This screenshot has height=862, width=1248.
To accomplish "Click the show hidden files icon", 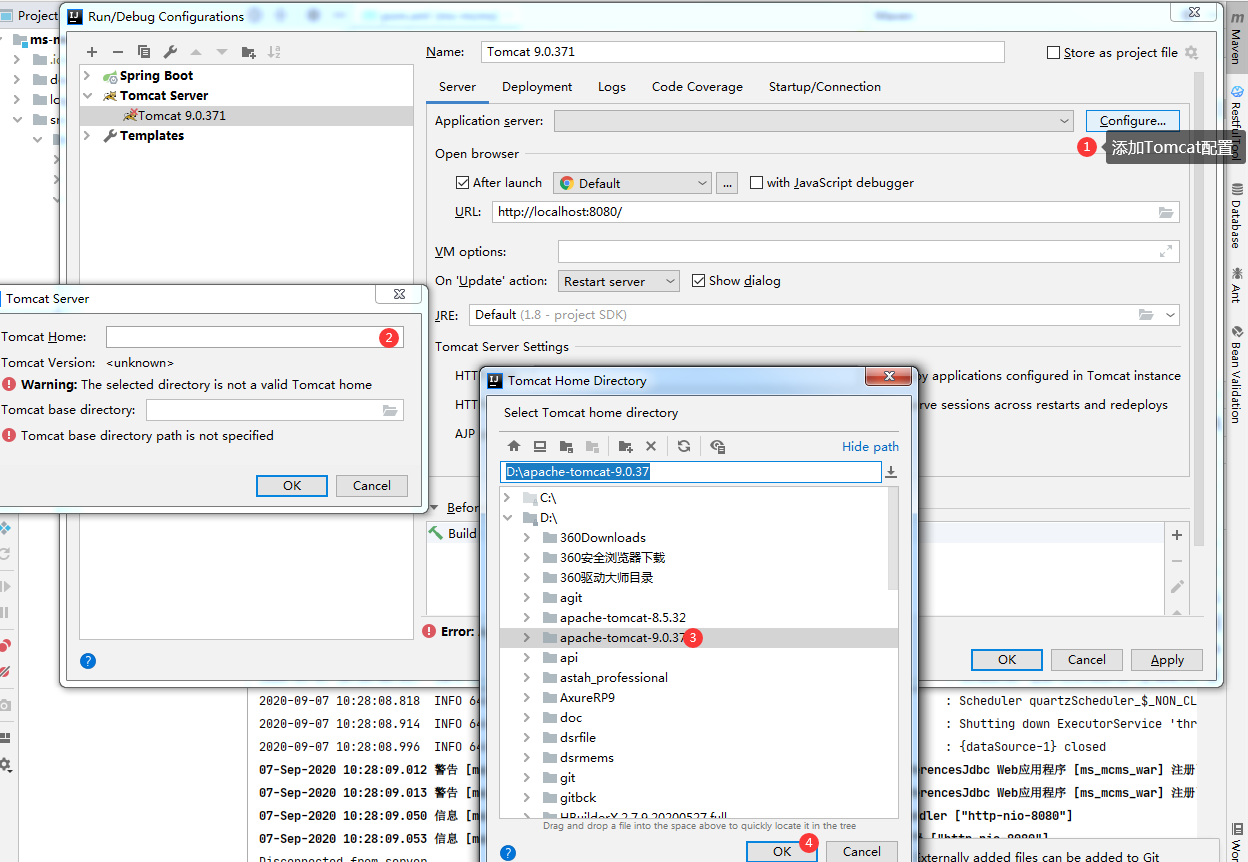I will [x=717, y=446].
